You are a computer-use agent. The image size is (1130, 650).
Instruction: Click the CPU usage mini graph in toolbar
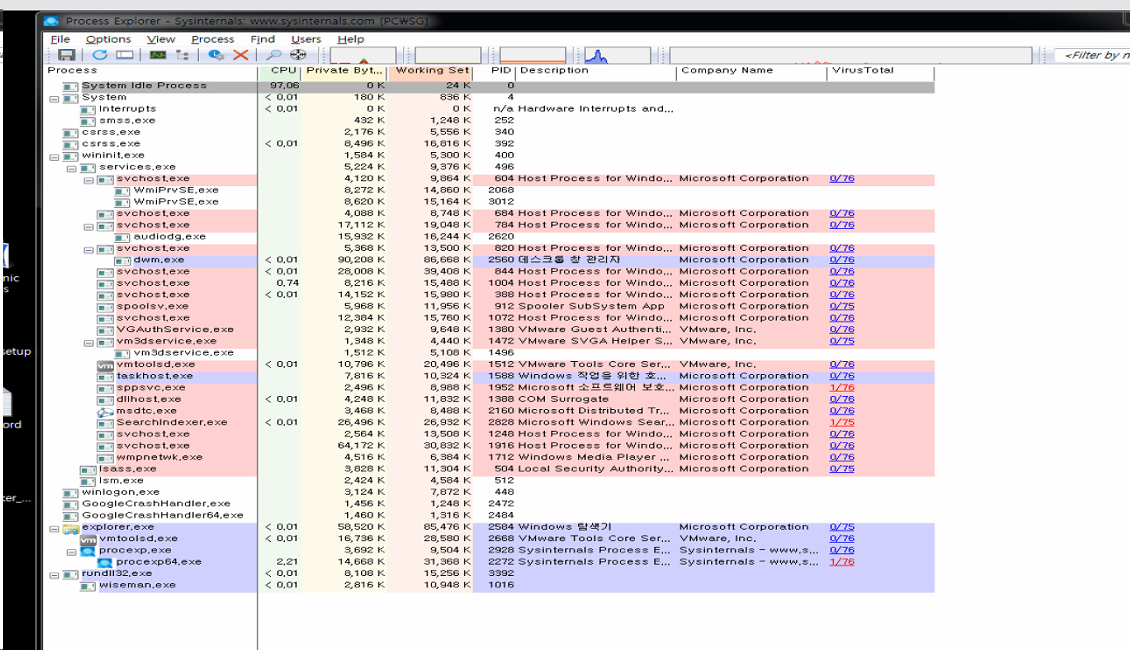pyautogui.click(x=363, y=55)
